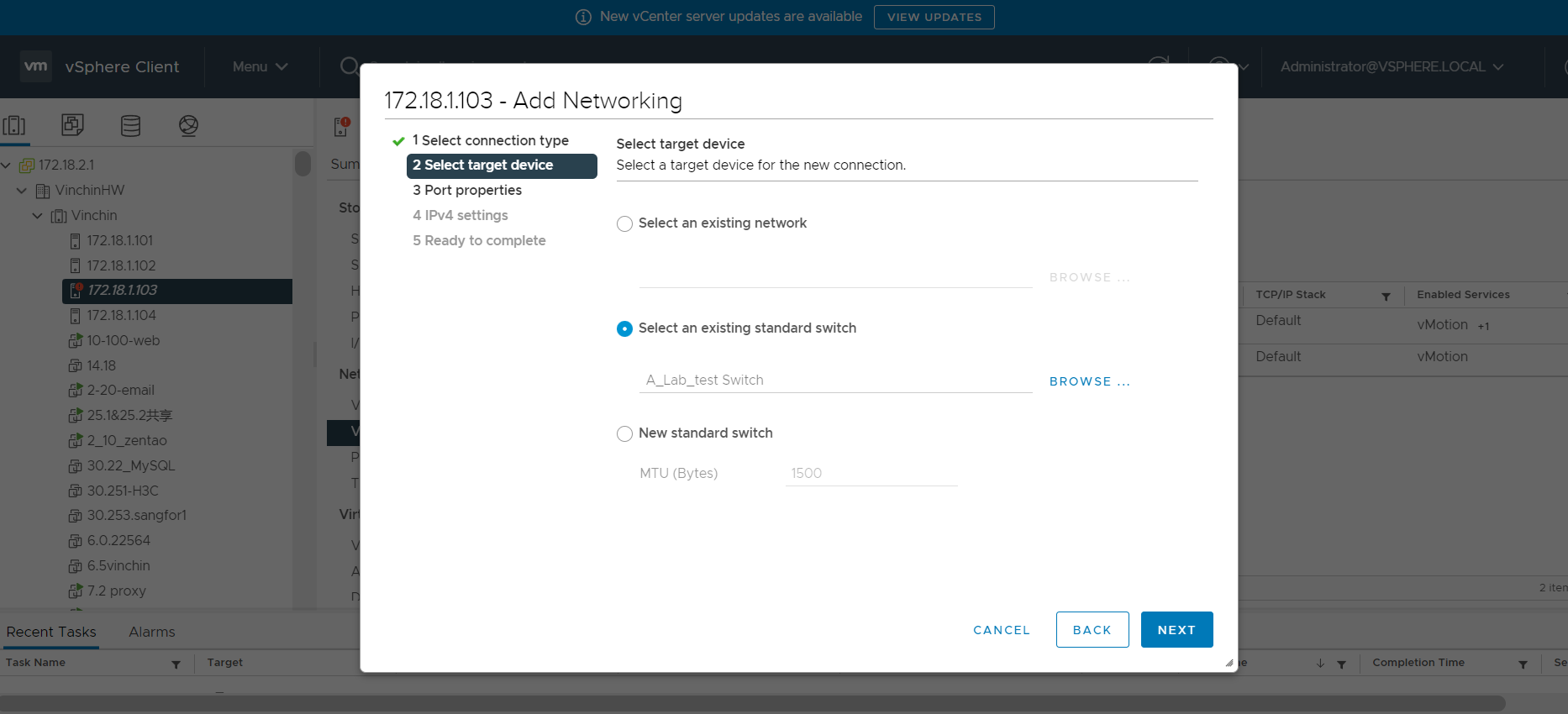
Task: Click VIEW UPDATES button
Action: tap(934, 17)
